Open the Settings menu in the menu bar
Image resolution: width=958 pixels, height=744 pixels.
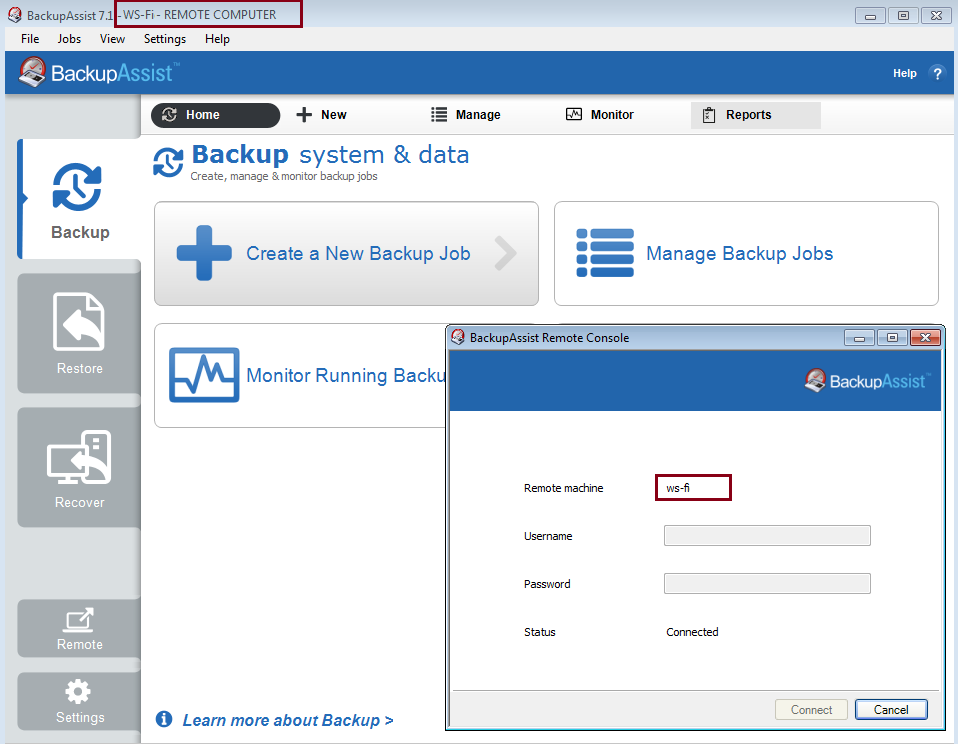165,39
